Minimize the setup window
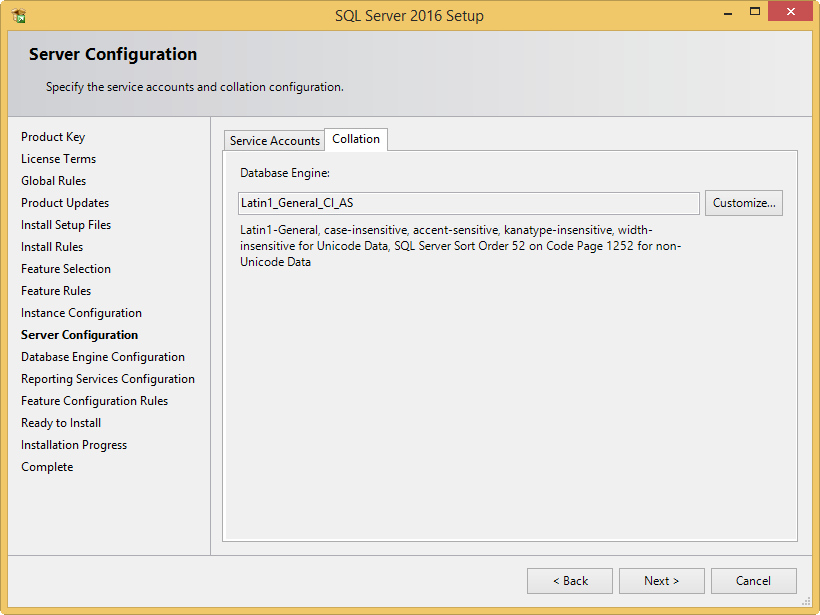Image resolution: width=820 pixels, height=615 pixels. tap(727, 12)
